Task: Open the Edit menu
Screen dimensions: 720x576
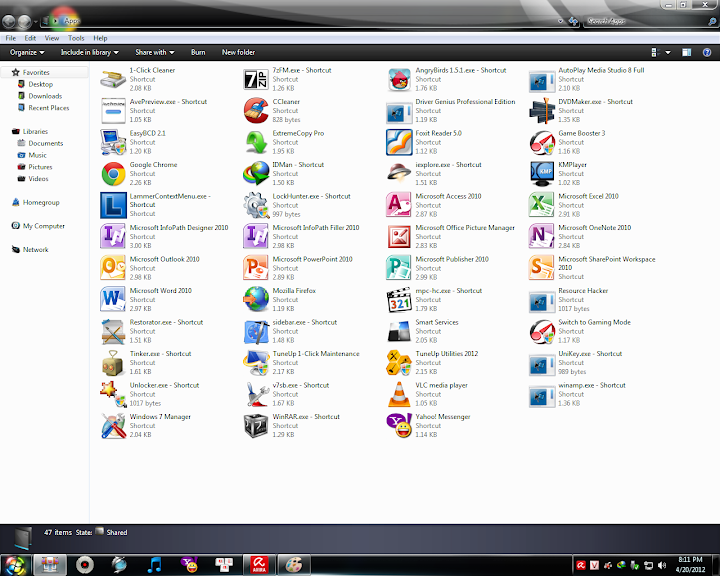Action: tap(30, 38)
